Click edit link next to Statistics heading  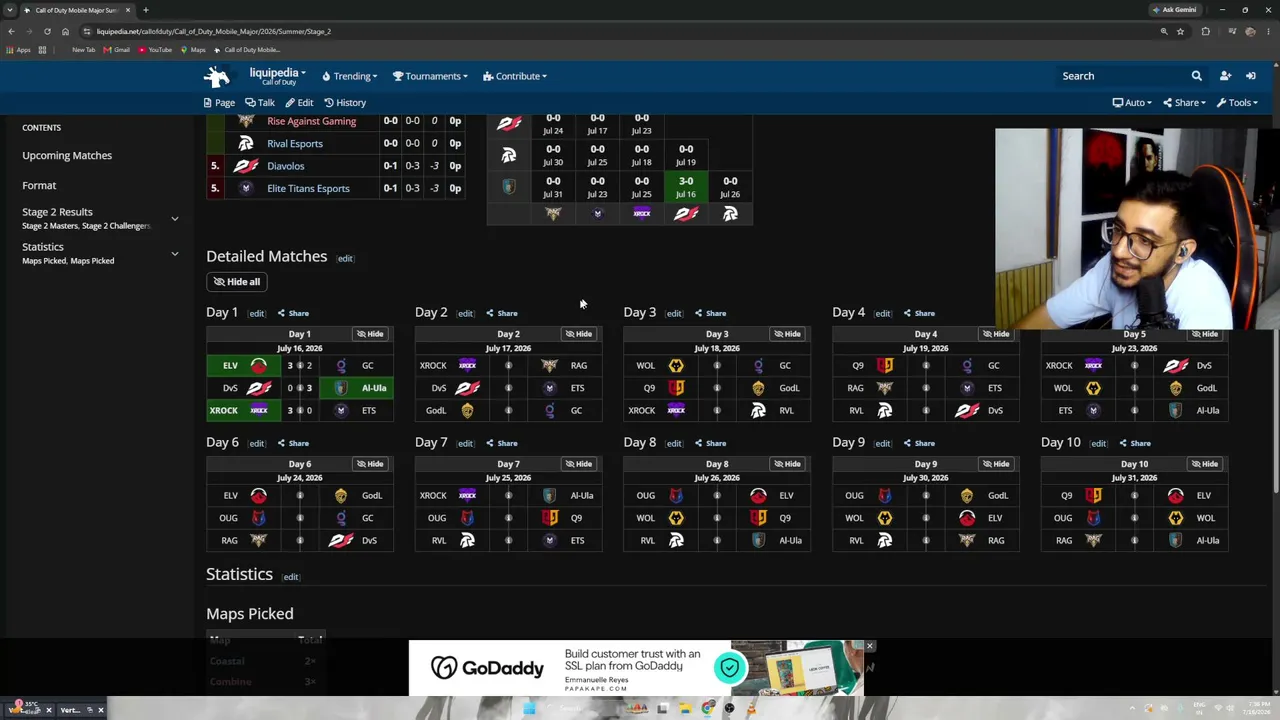(x=290, y=577)
